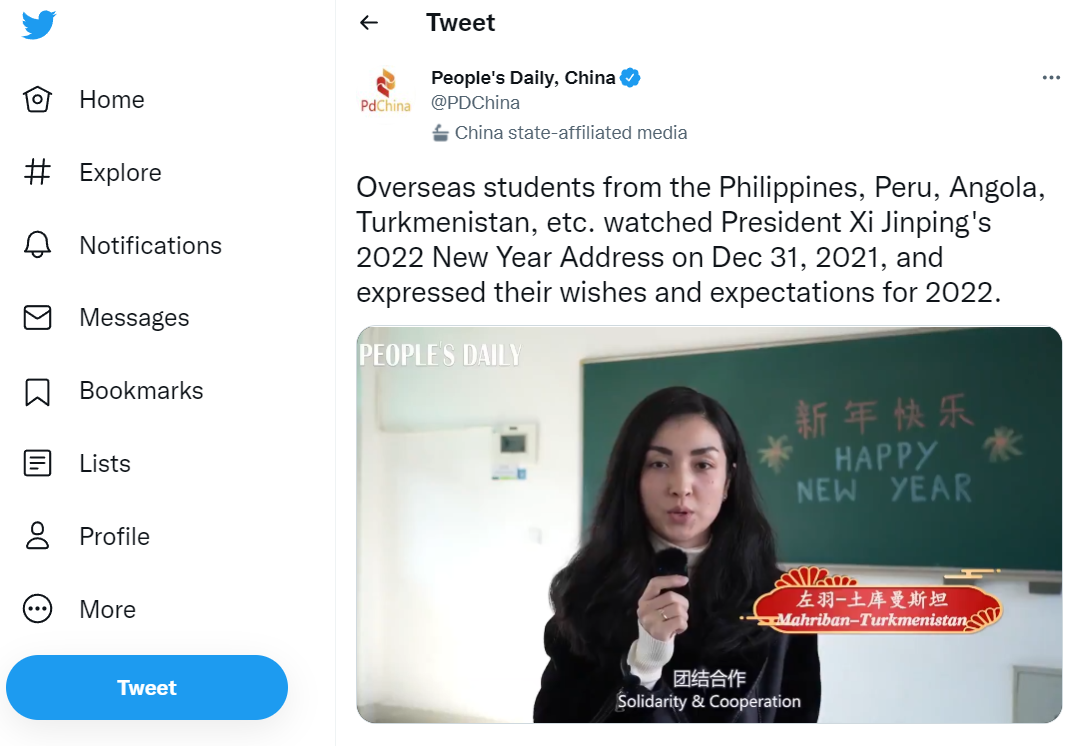Click the China state-affiliated media label
1083x746 pixels.
[571, 133]
